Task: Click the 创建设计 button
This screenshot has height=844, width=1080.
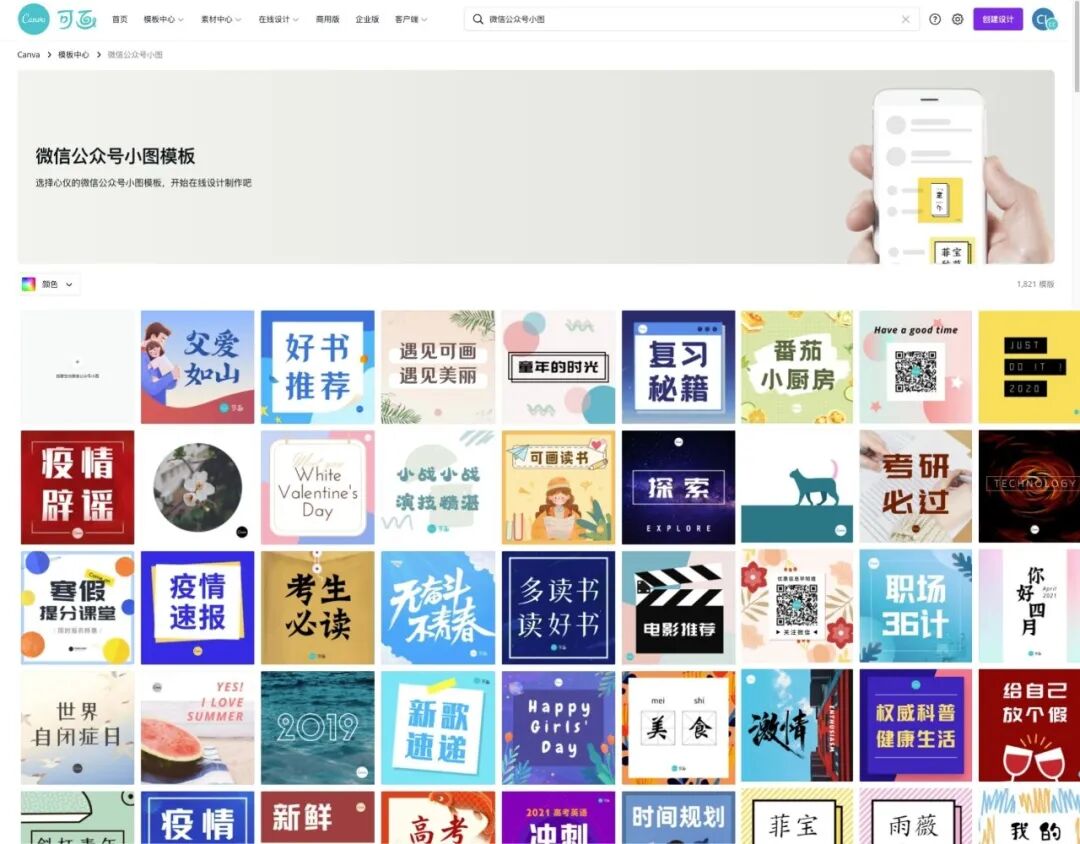Action: coord(997,19)
